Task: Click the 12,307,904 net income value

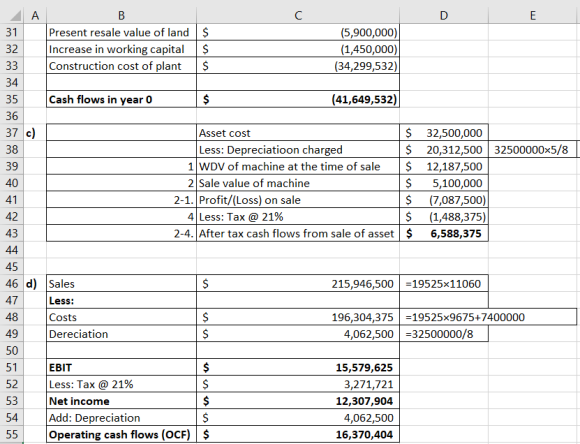Action: click(x=298, y=401)
